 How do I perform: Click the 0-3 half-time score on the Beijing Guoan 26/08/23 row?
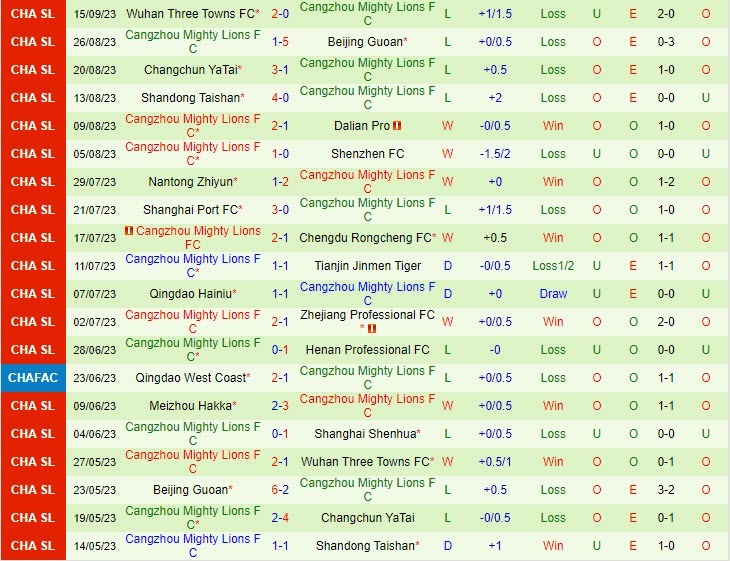666,42
